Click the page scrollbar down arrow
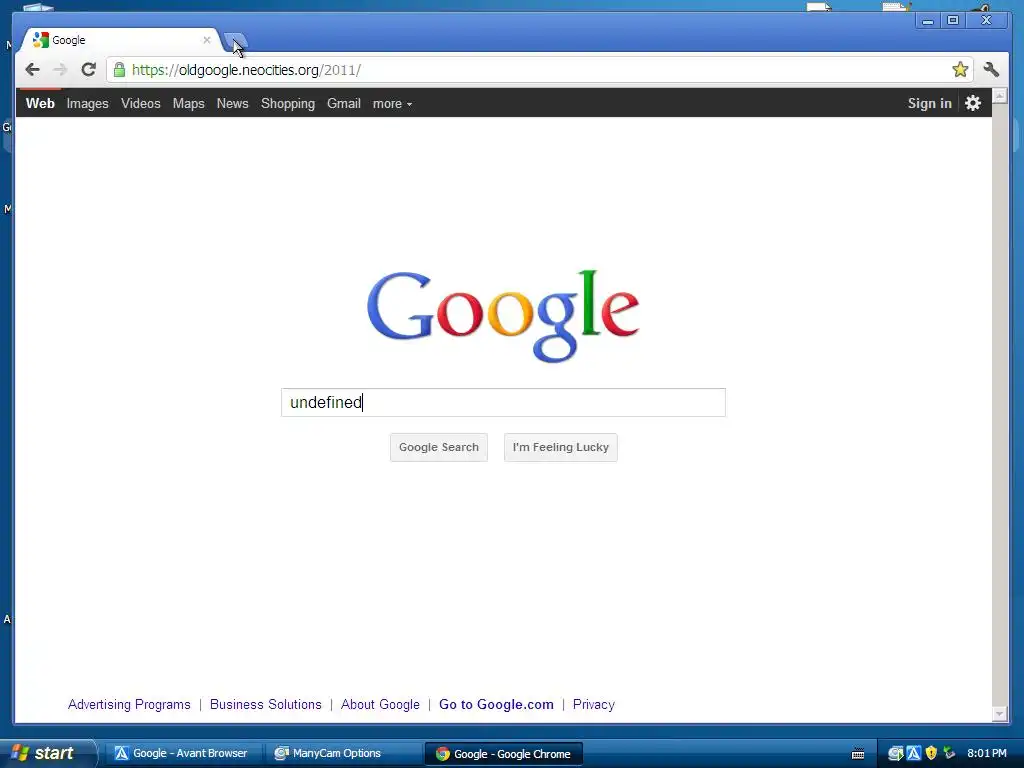1024x768 pixels. (x=999, y=714)
